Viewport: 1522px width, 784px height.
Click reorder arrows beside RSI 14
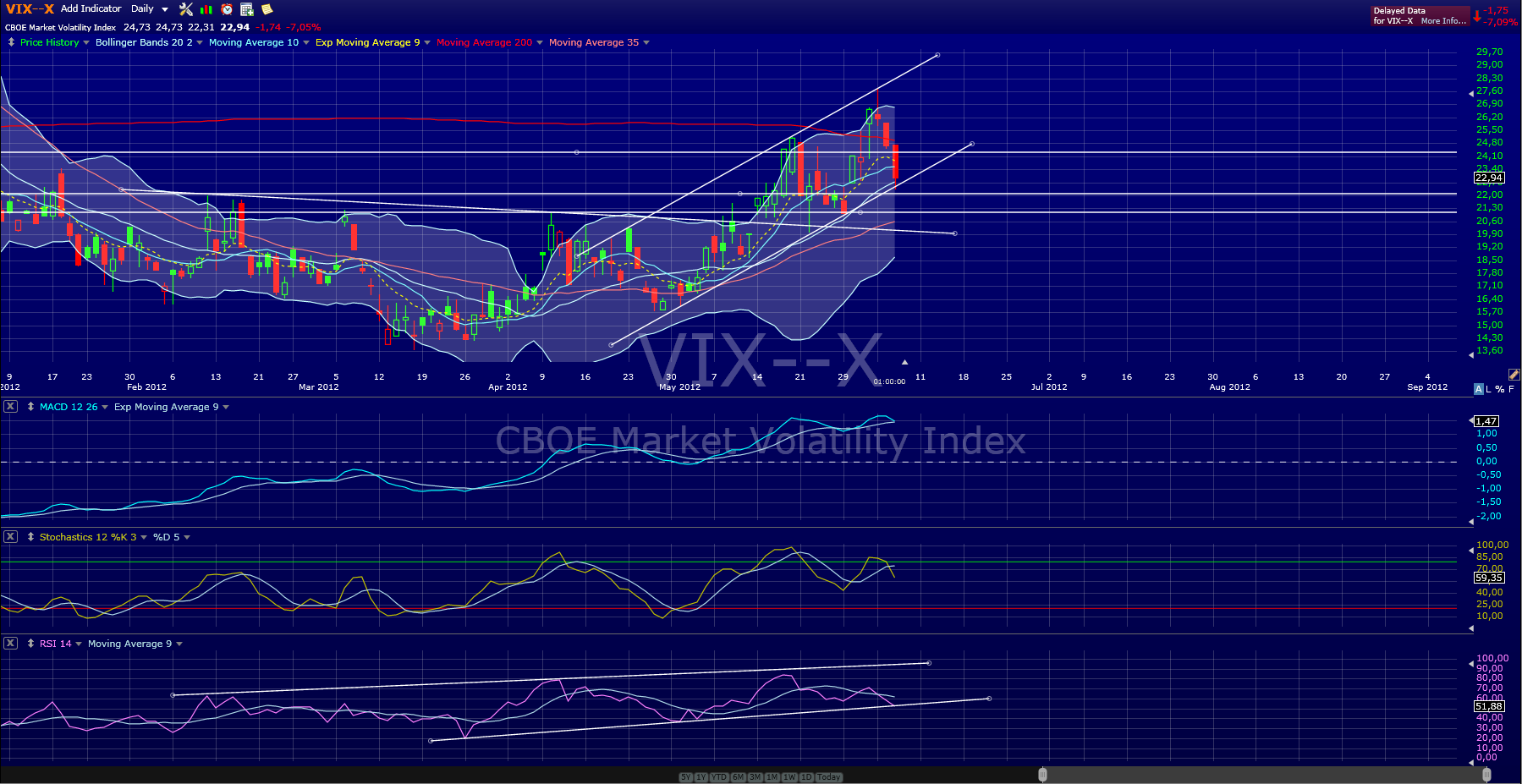pyautogui.click(x=30, y=644)
